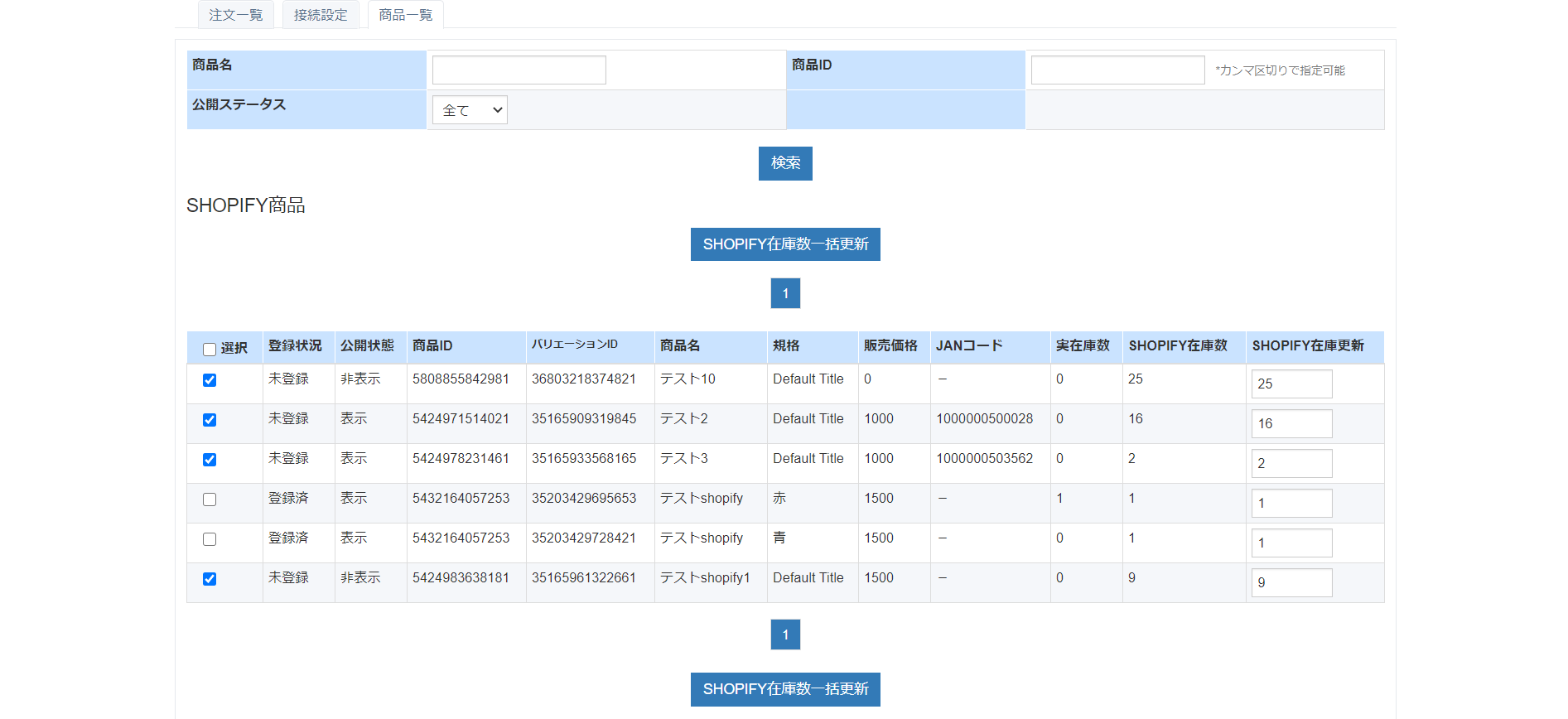
Task: Click the product name テストshopify1
Action: (705, 577)
